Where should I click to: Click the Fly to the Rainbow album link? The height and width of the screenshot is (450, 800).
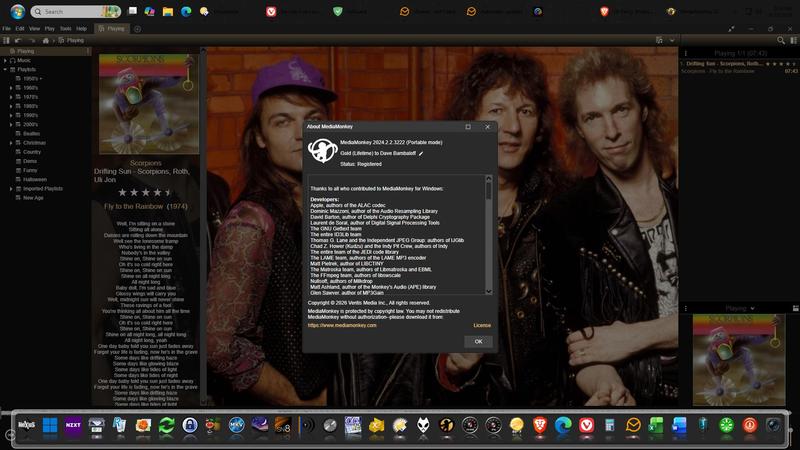click(x=133, y=207)
